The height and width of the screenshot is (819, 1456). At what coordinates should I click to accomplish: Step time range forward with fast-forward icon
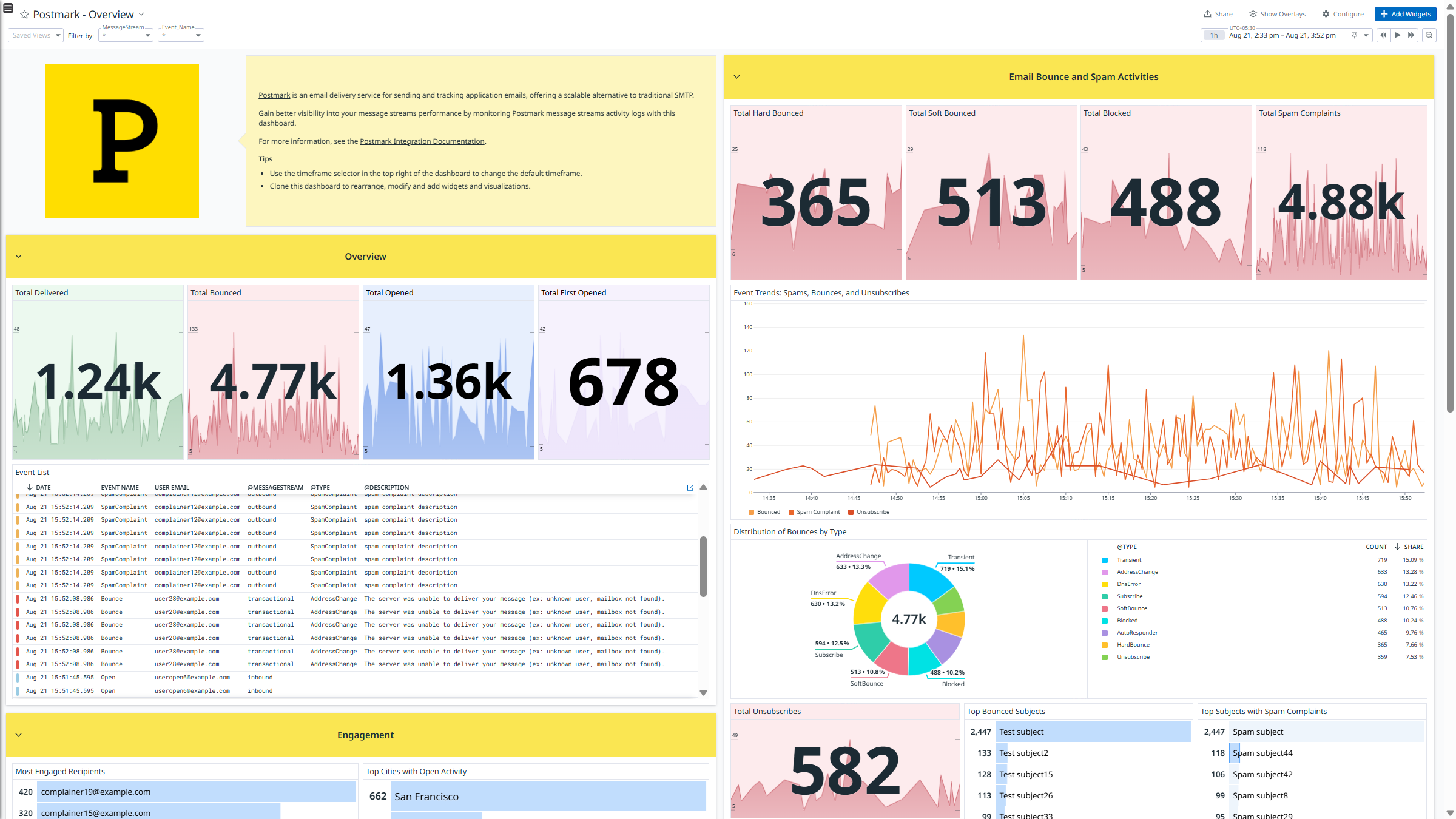click(x=1411, y=35)
